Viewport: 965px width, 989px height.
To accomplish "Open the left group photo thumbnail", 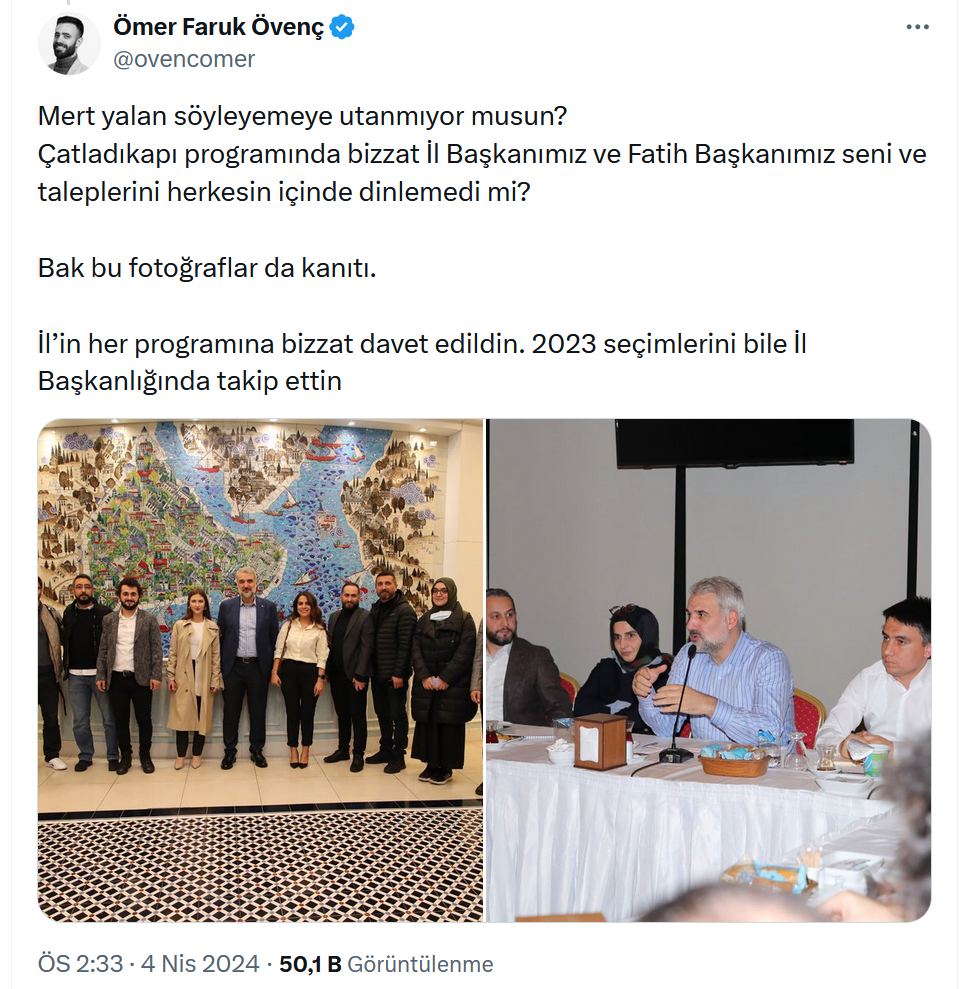I will click(x=260, y=670).
